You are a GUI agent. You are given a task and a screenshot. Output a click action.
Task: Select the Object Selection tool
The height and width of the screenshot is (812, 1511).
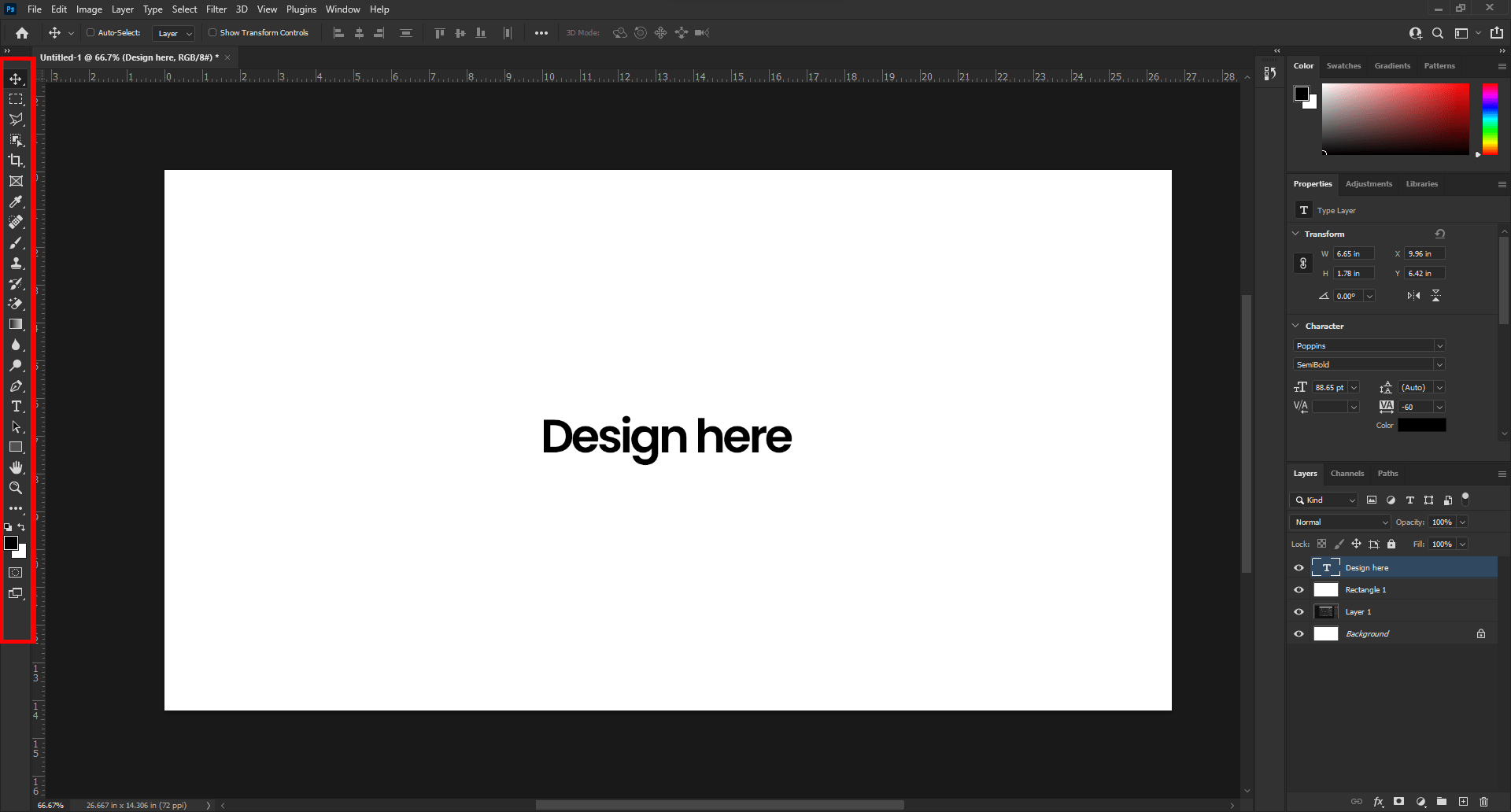[x=16, y=140]
